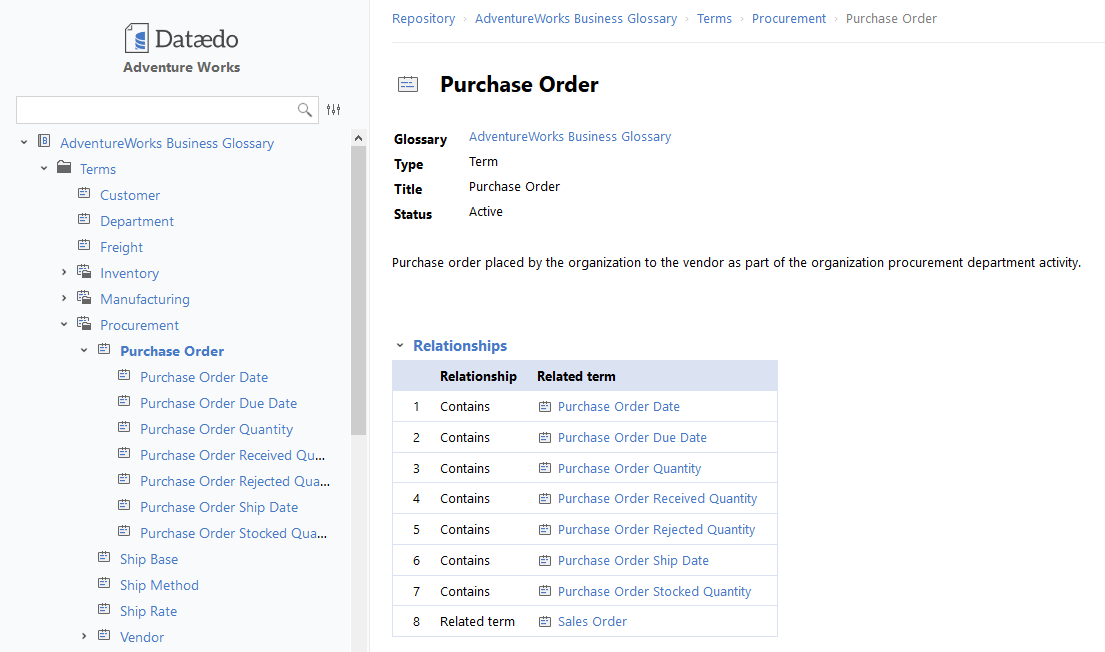Click the Inventory category icon in tree
Screen dimensions: 1105x652
[84, 272]
